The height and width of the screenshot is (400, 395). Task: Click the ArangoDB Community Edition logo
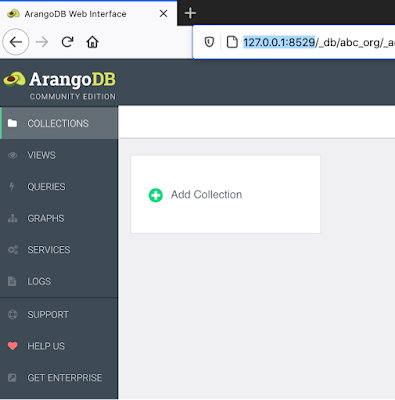pos(60,85)
